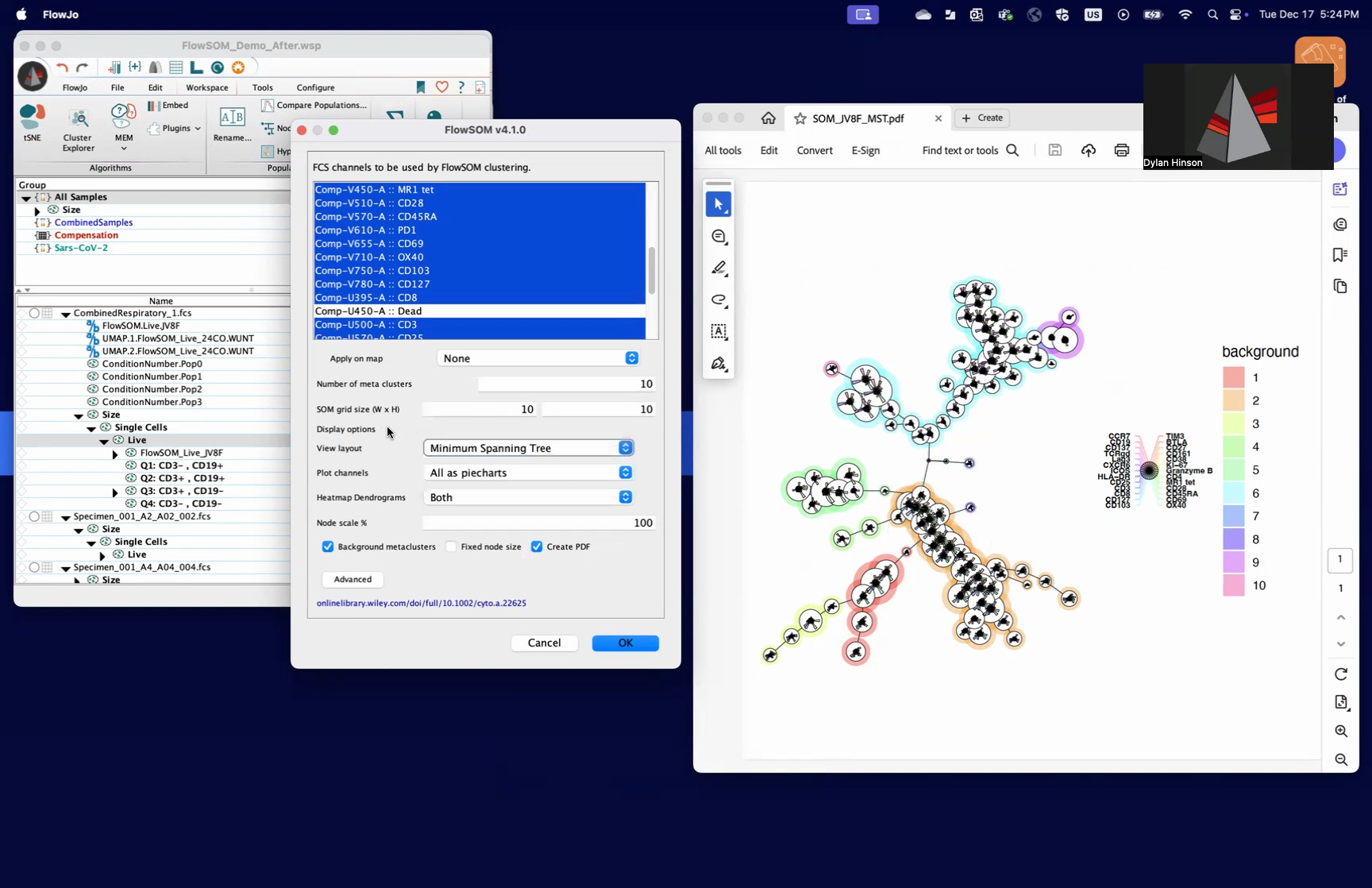Click the Acrobat zoom in icon
The image size is (1372, 888).
point(1341,731)
